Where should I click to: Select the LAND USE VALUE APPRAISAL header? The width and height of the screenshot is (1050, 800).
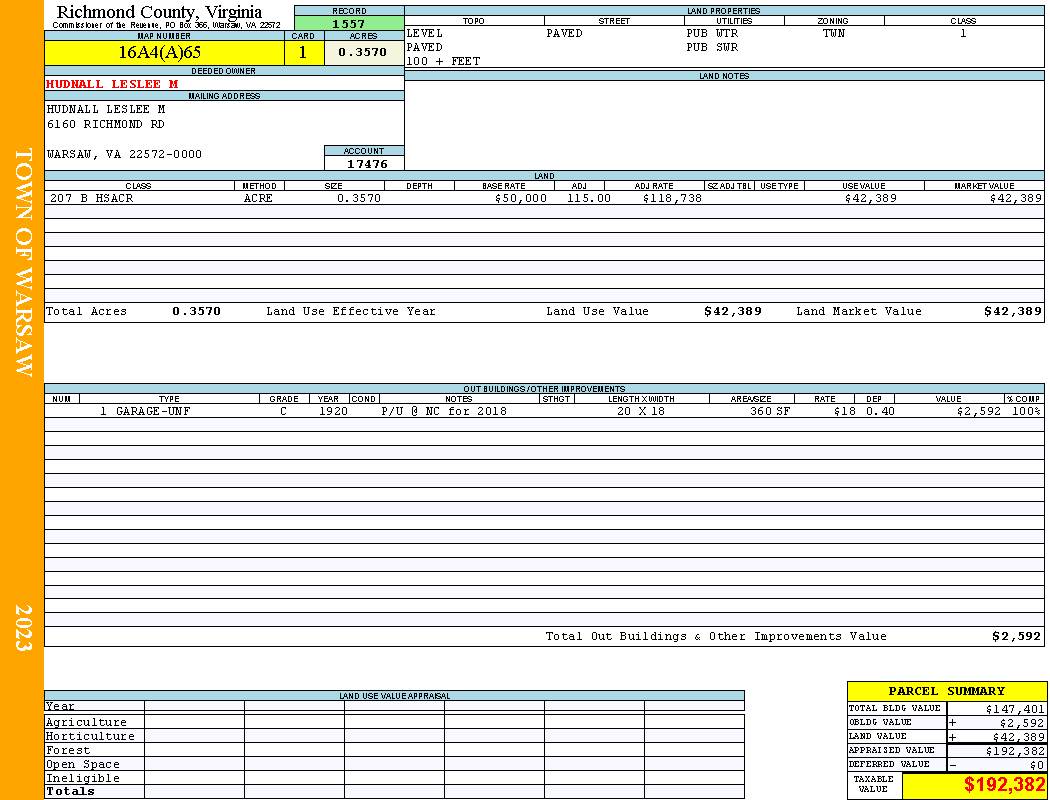click(394, 696)
